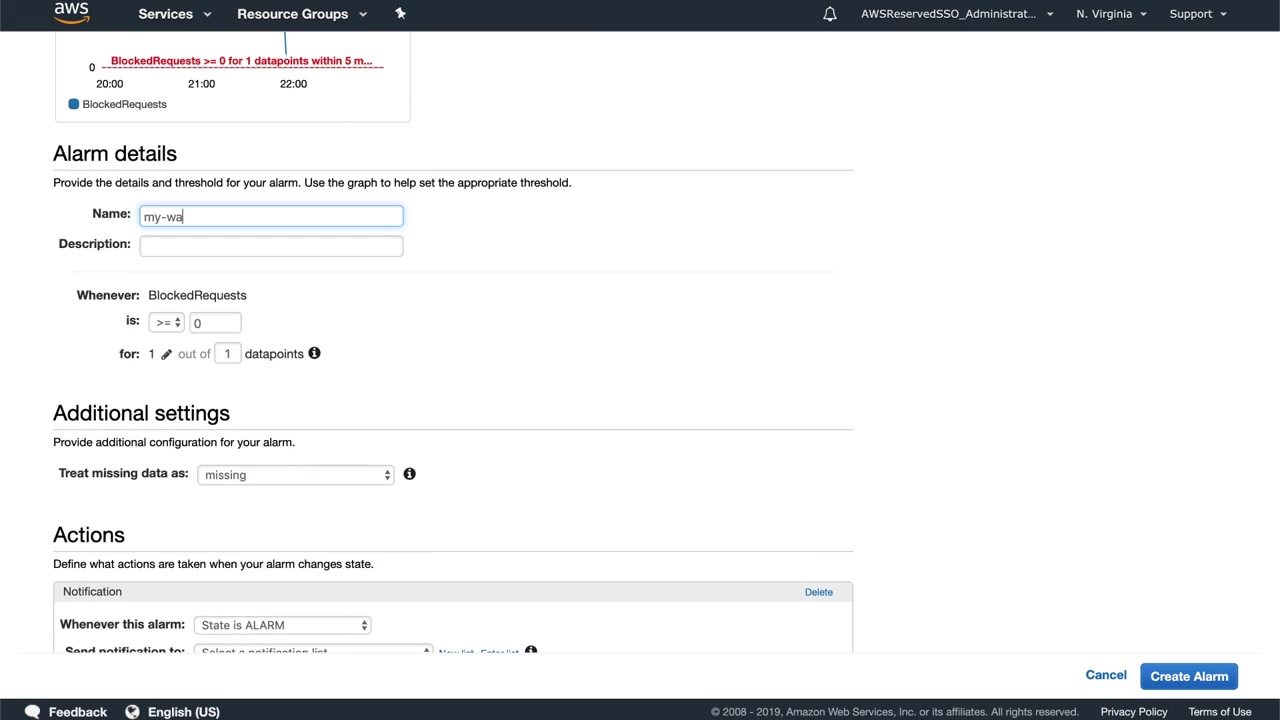Expand the N. Virginia region menu
Viewport: 1280px width, 720px height.
click(1111, 14)
